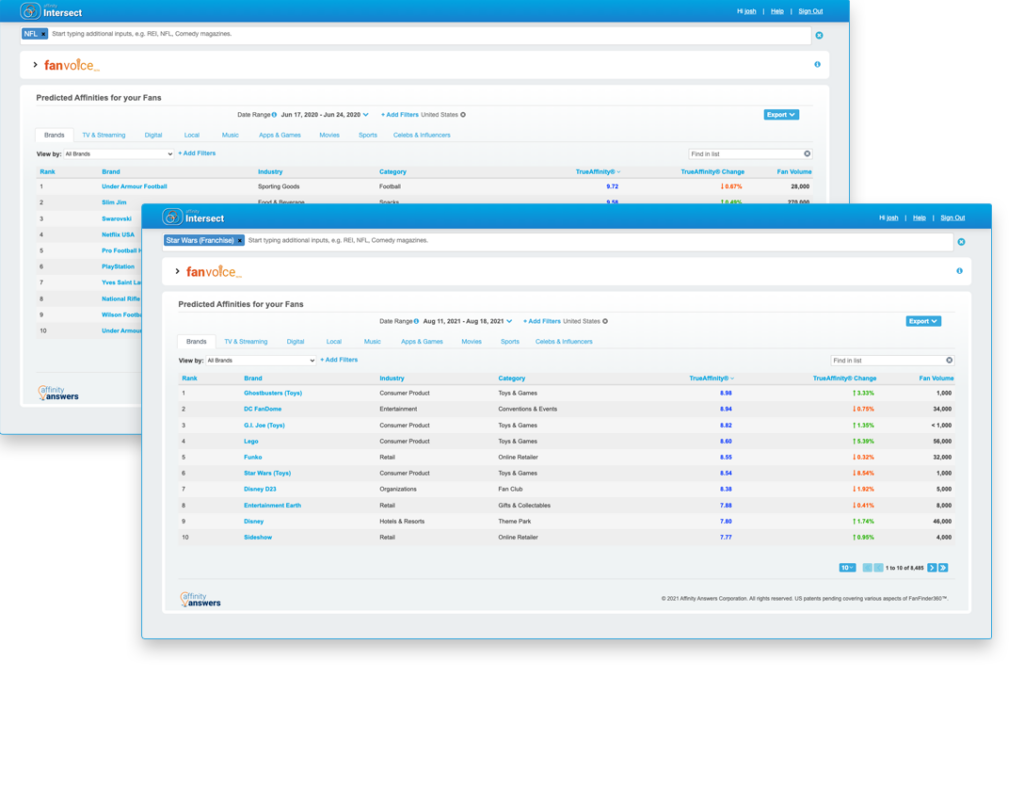The height and width of the screenshot is (789, 1024).
Task: Click Sign Out in front window
Action: point(952,218)
